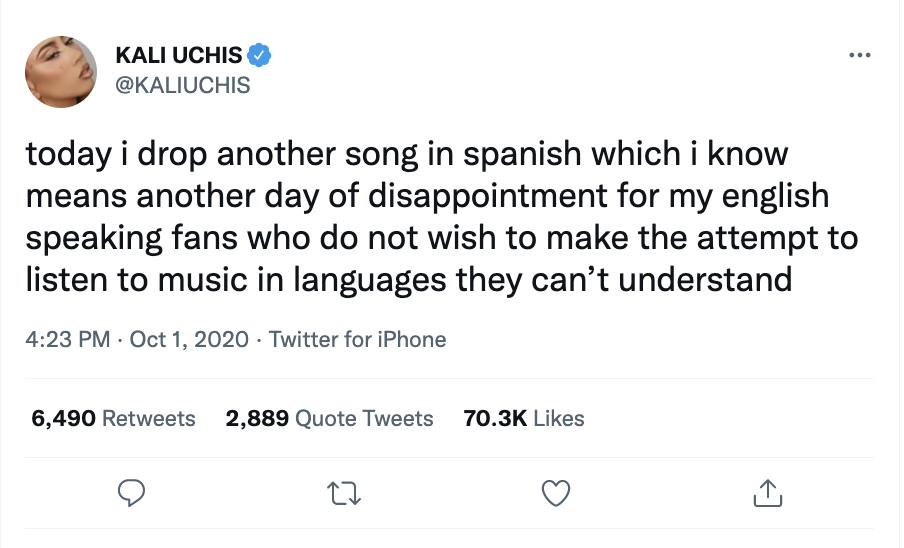
Task: Click the KALI UCHIS display name
Action: (182, 54)
